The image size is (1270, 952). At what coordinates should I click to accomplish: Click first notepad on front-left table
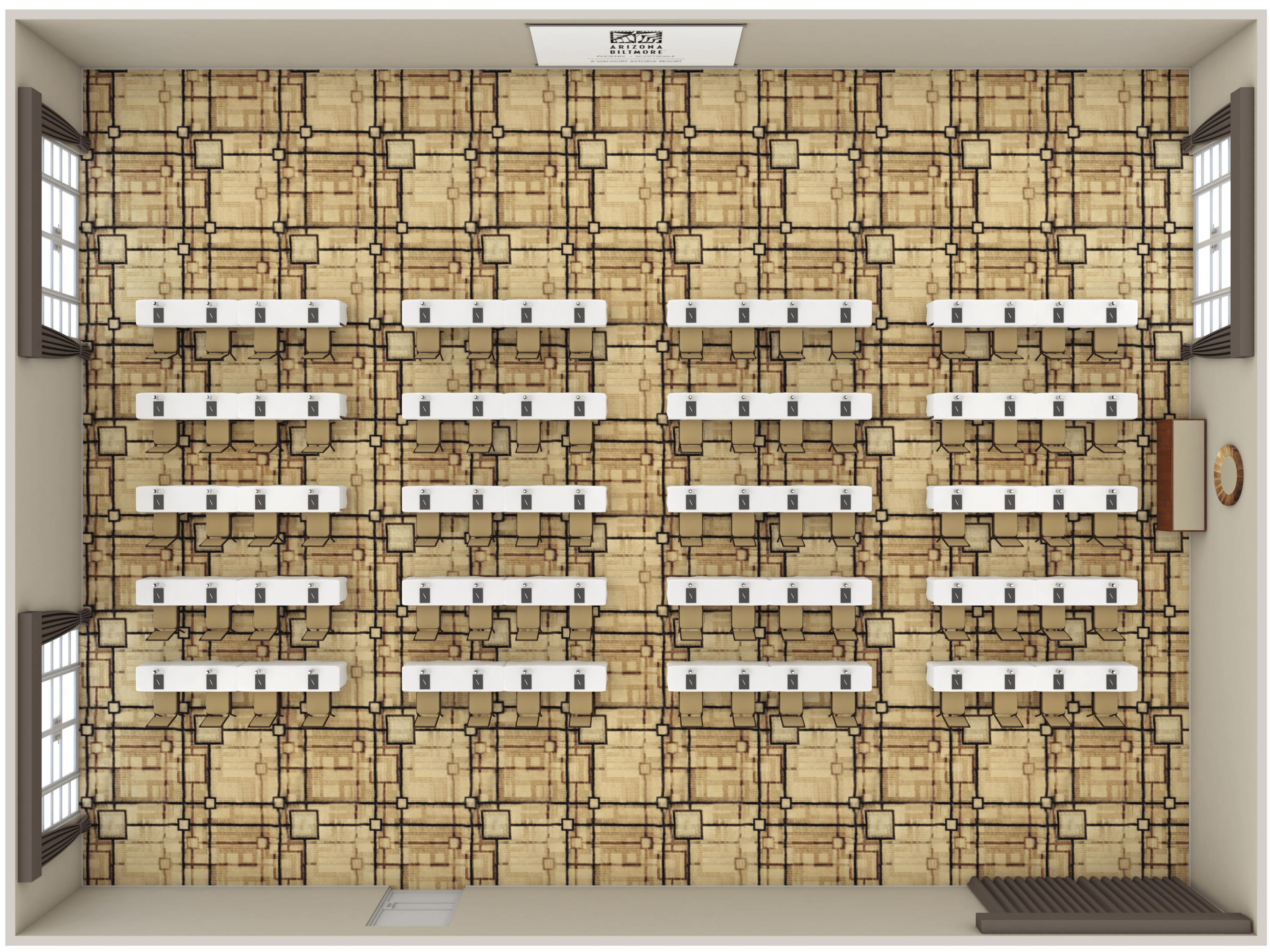coord(158,315)
